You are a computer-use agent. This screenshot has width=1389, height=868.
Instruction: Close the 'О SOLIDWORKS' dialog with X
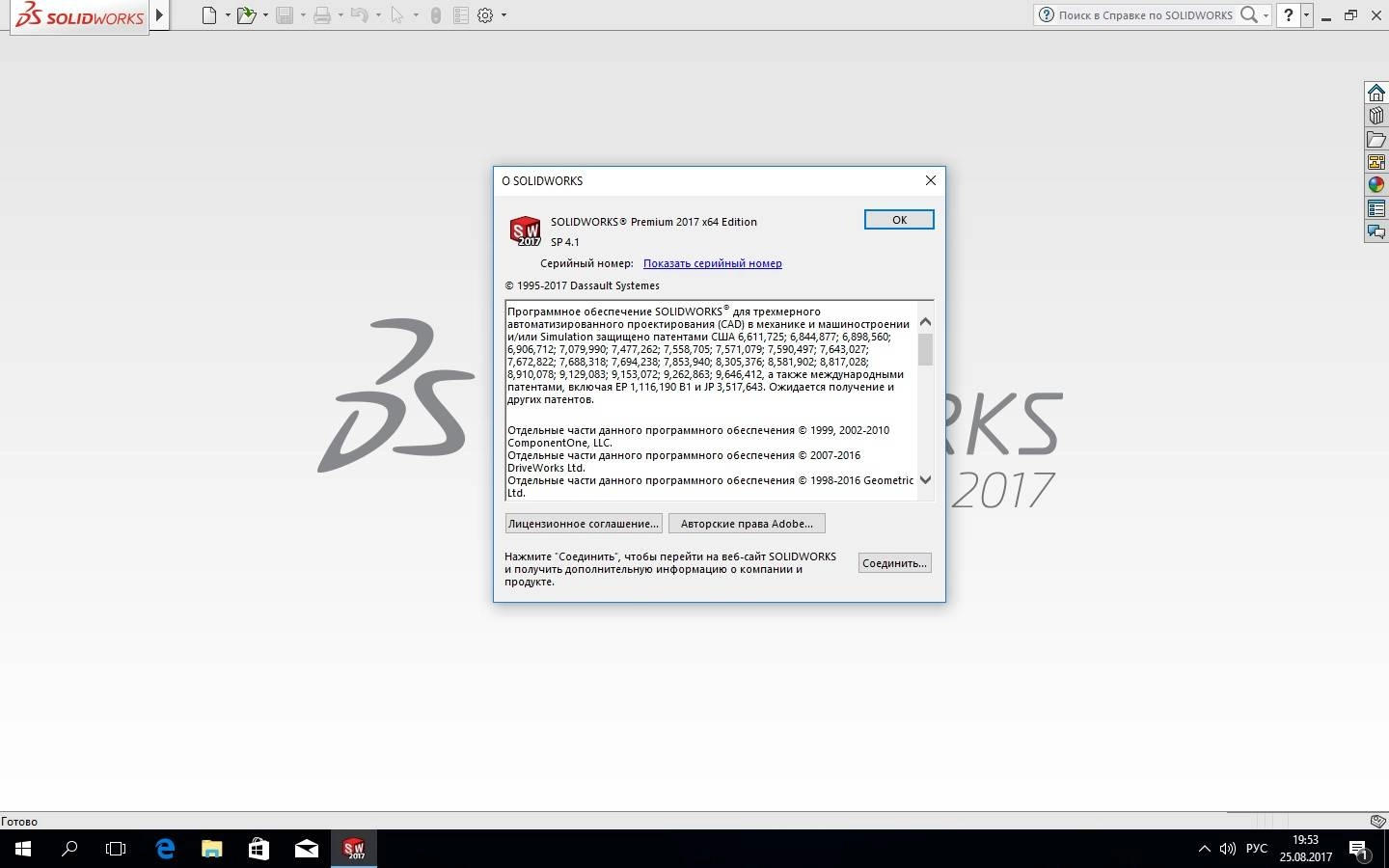(930, 180)
